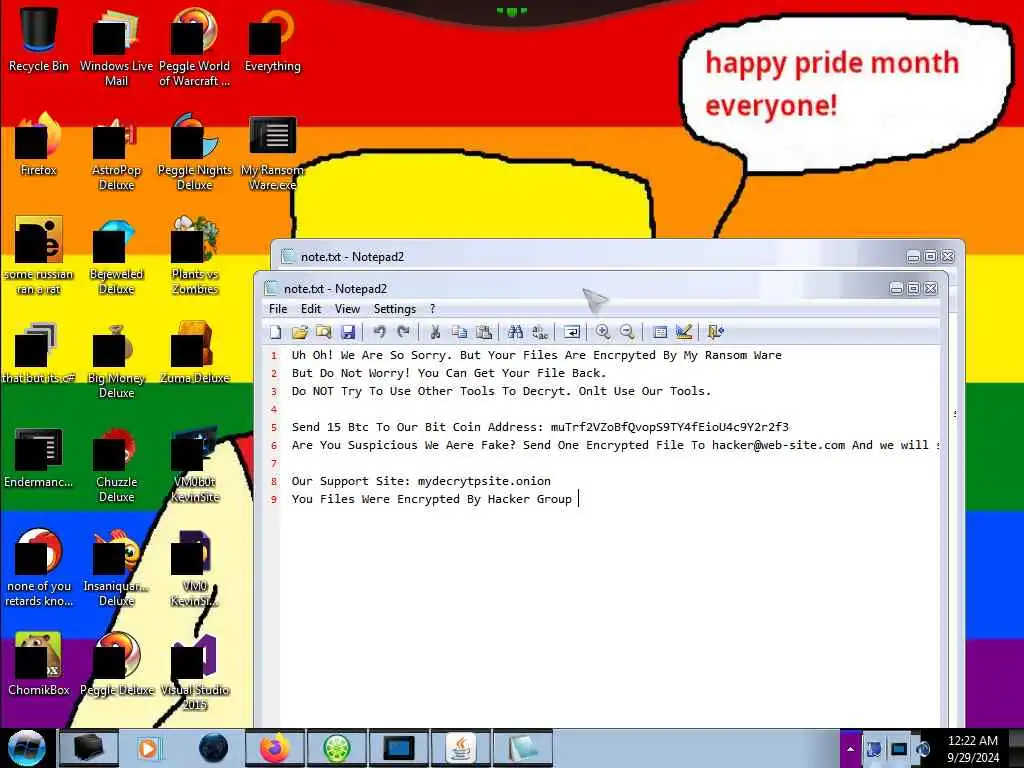This screenshot has width=1024, height=768.
Task: Select the My Ransom Ware.exe desktop icon
Action: [272, 152]
